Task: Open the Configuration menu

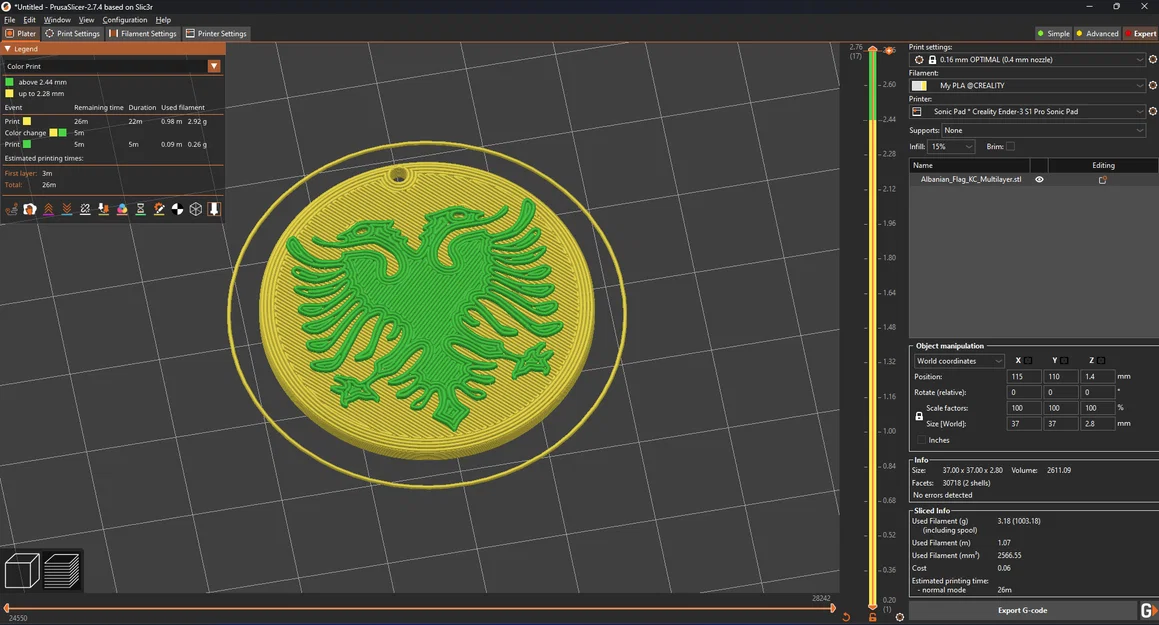Action: [x=124, y=20]
